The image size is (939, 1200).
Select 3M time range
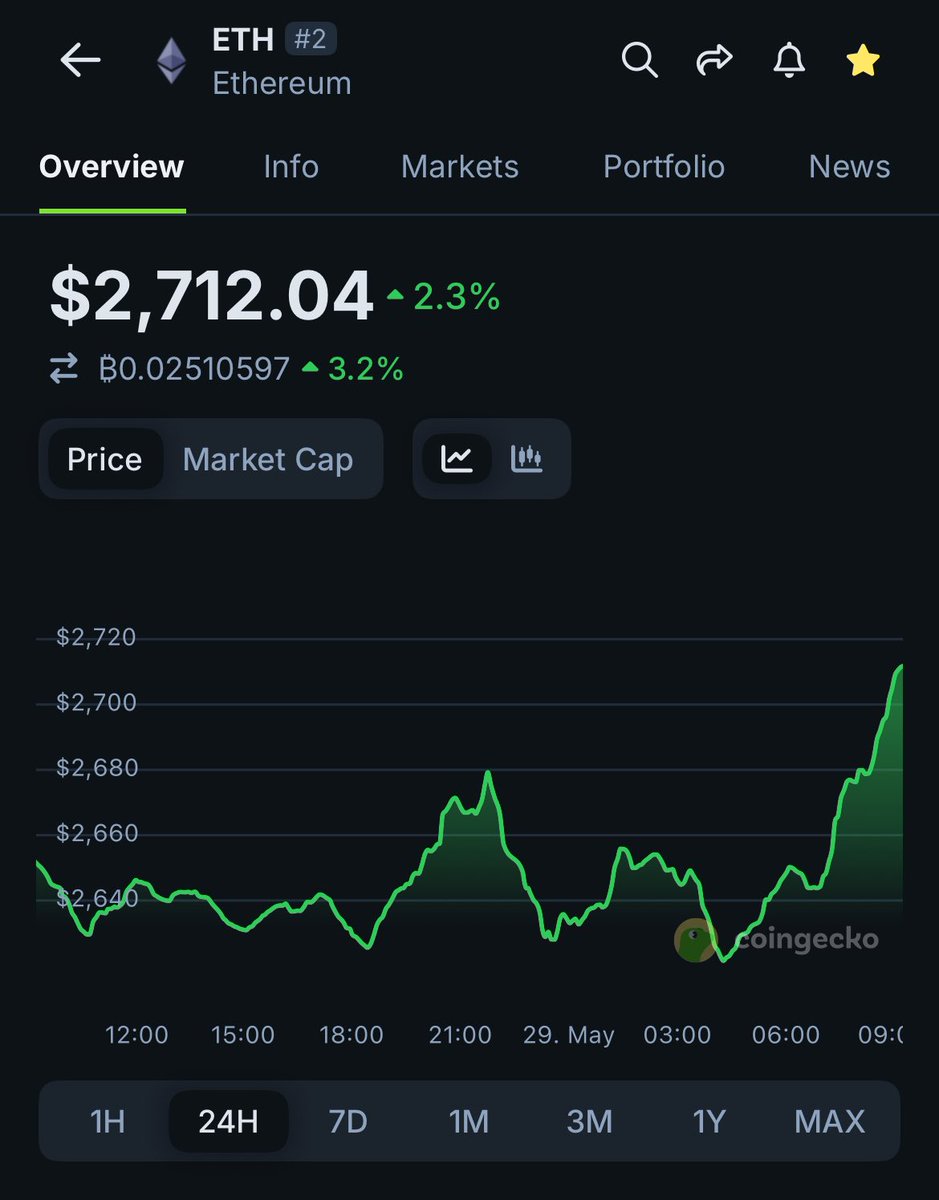point(589,1121)
